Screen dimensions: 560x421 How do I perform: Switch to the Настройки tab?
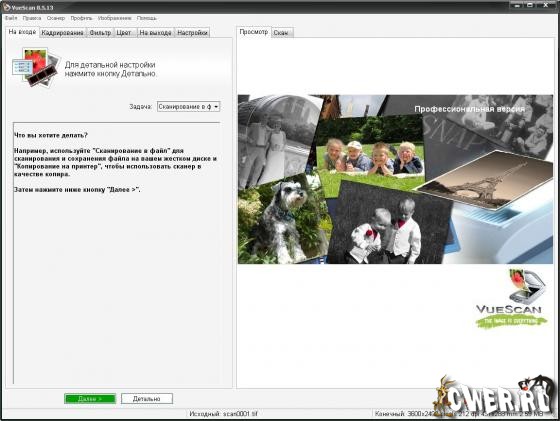click(192, 33)
